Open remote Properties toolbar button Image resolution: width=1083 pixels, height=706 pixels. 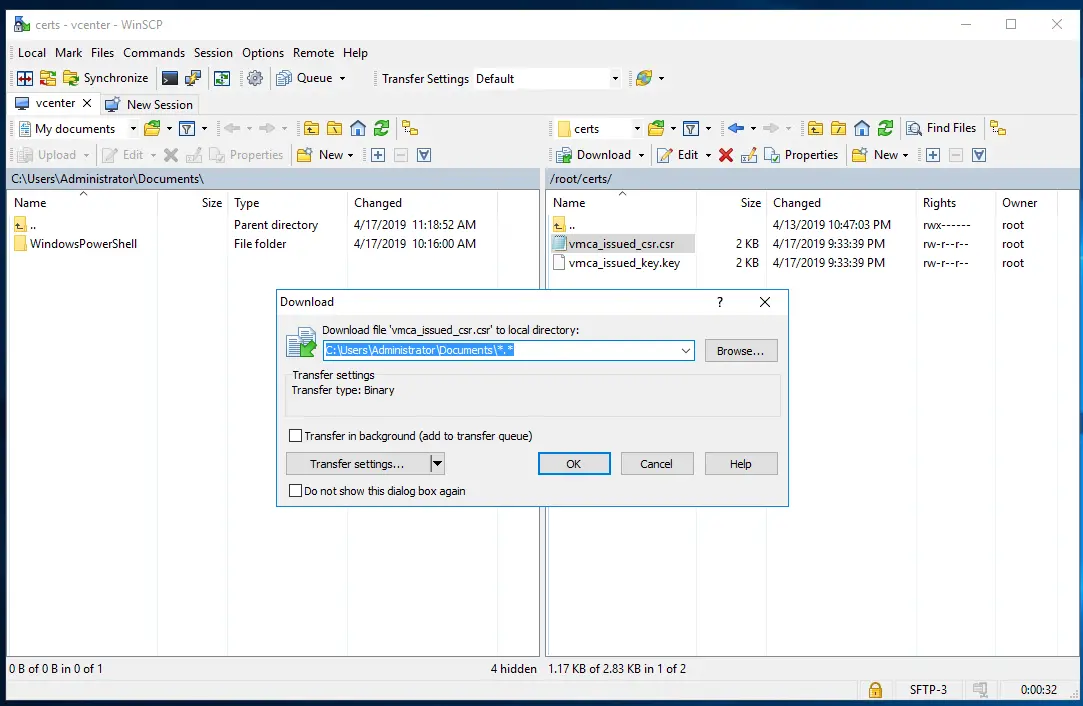point(801,155)
